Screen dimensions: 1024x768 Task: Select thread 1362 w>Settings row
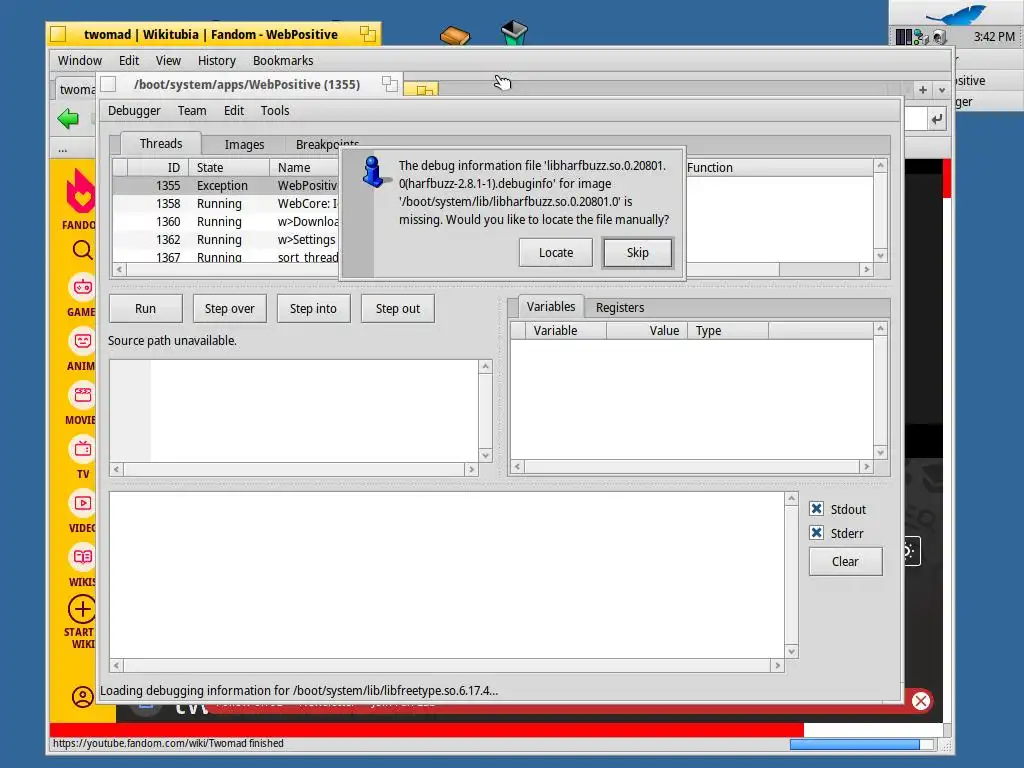[x=226, y=240]
